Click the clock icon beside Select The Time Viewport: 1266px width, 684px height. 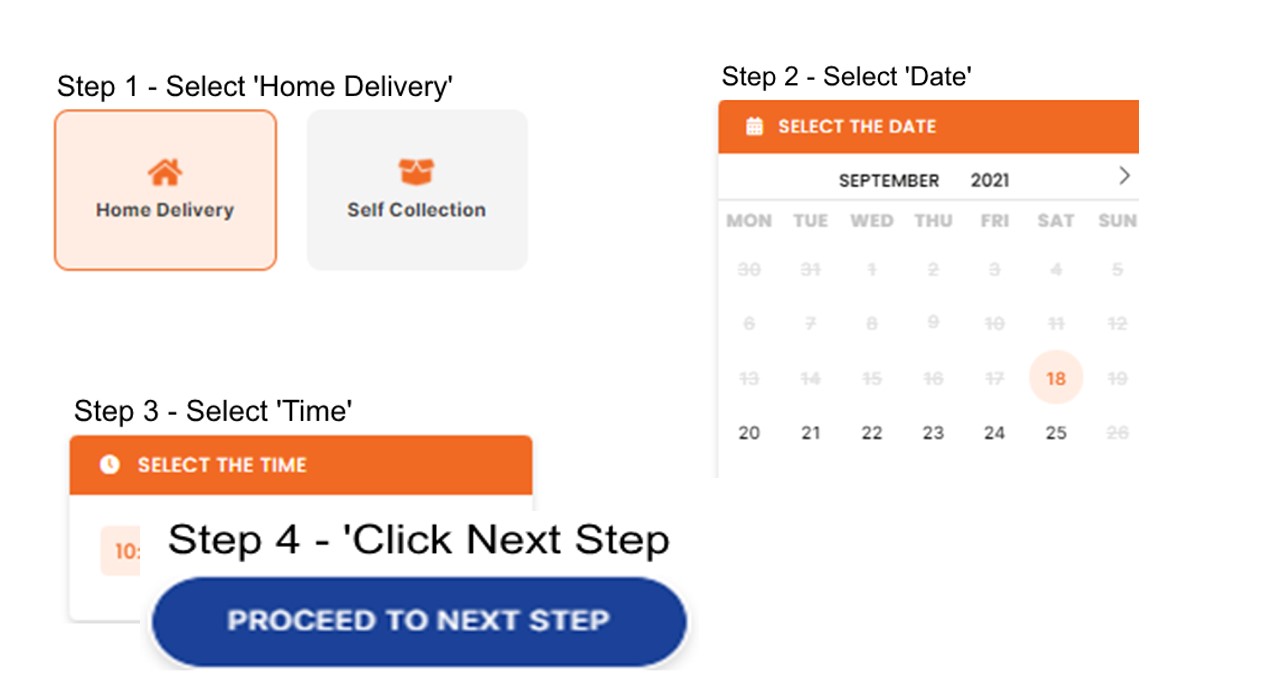(x=110, y=465)
